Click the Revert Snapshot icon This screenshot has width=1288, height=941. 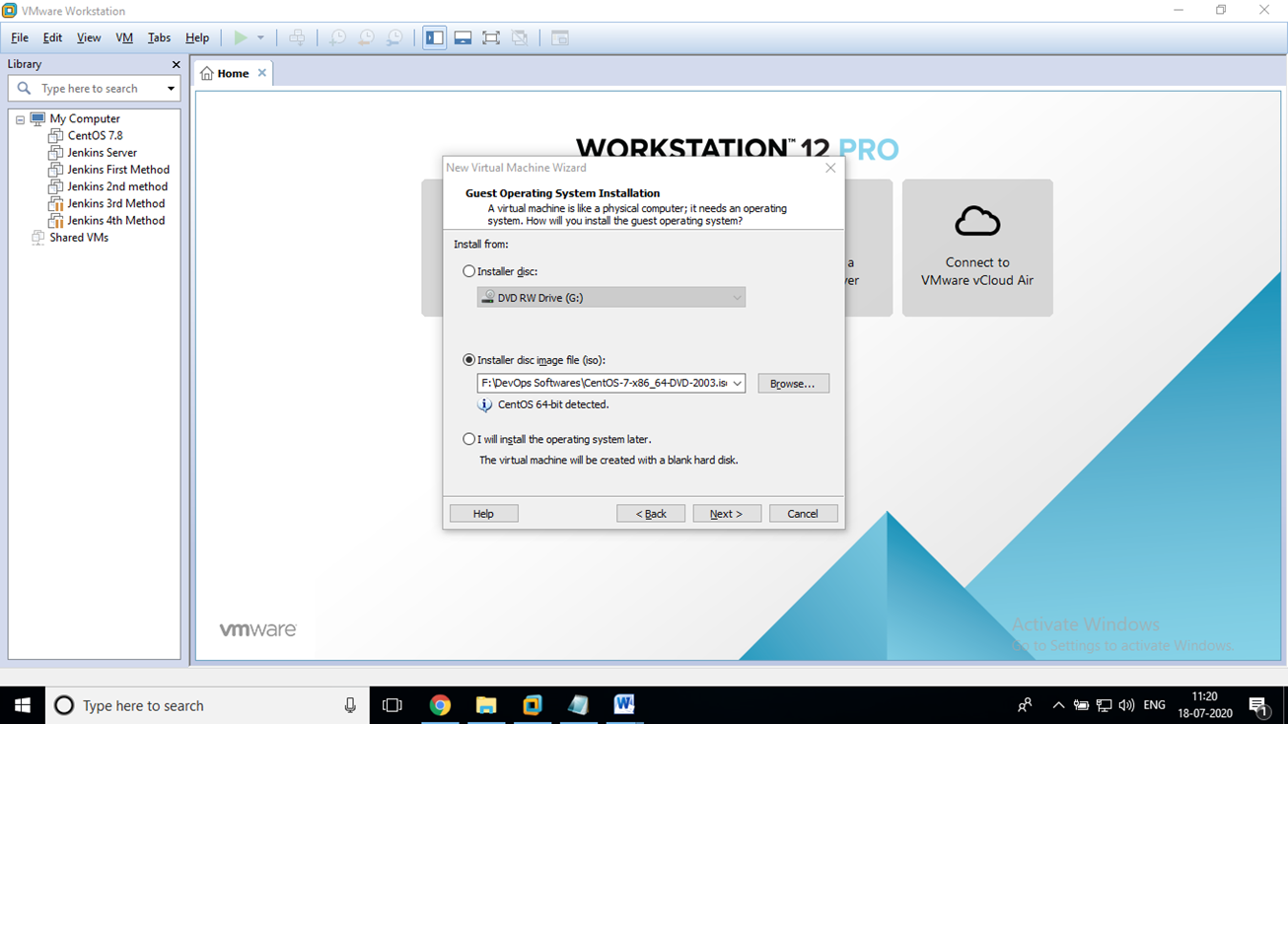pyautogui.click(x=366, y=37)
